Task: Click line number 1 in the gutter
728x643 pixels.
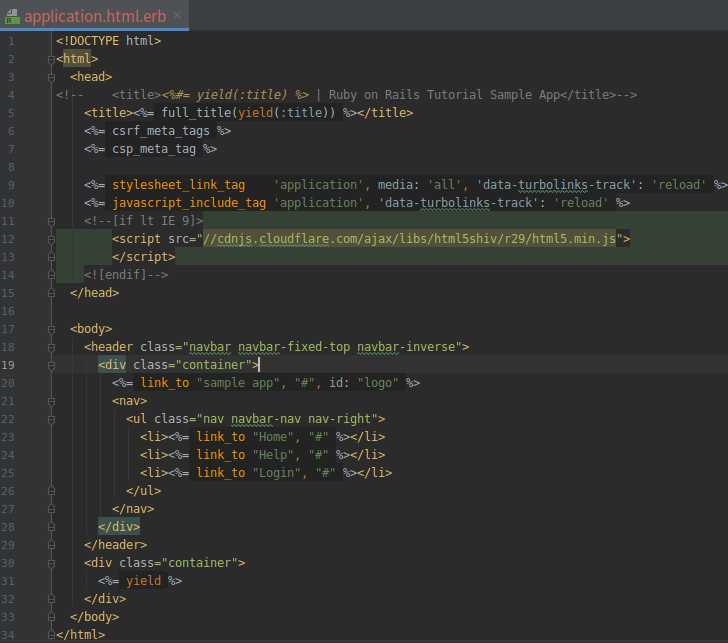Action: [x=11, y=42]
